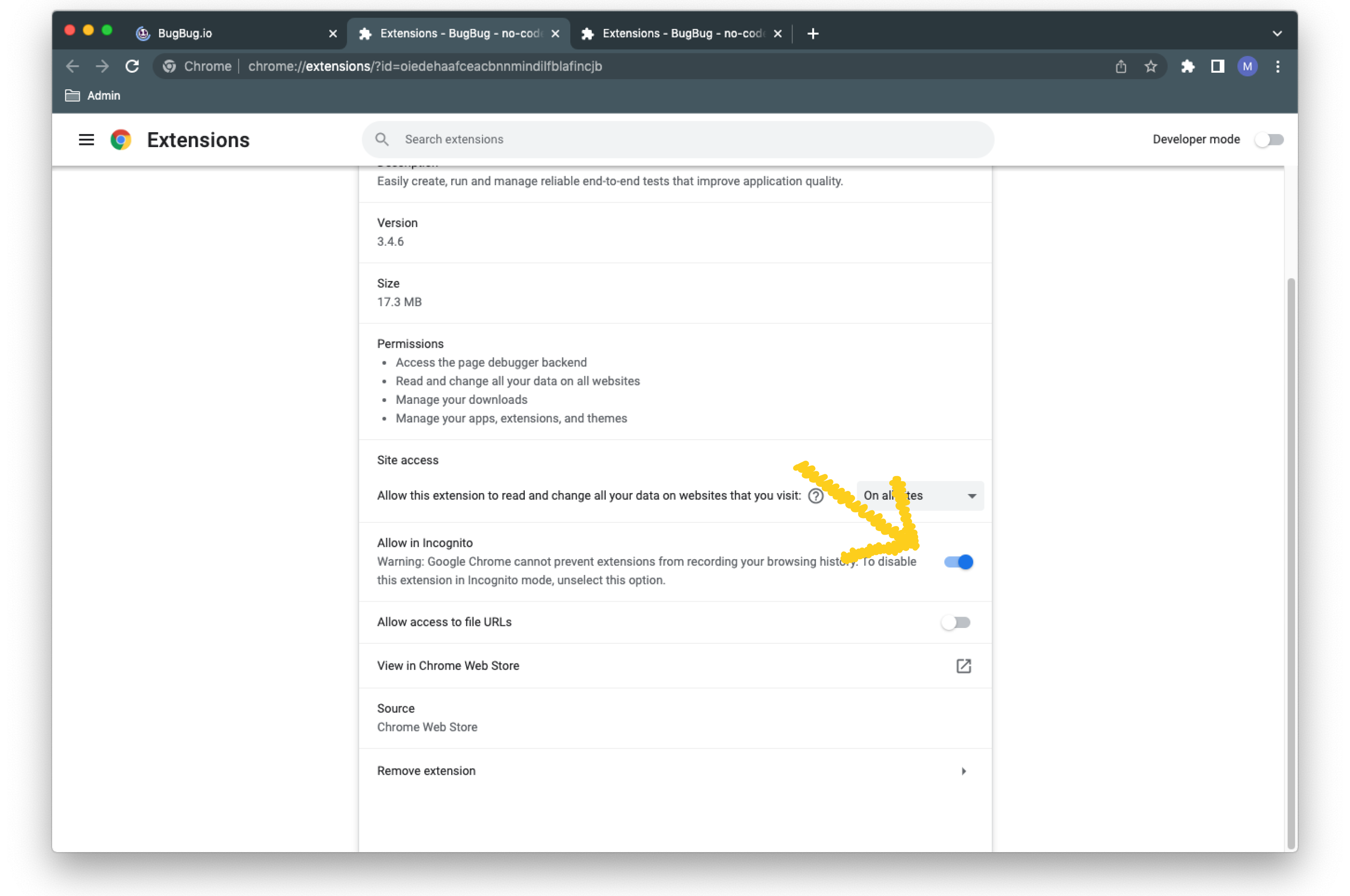This screenshot has width=1350, height=896.
Task: Click the Chrome logo beside Extensions title
Action: [x=120, y=140]
